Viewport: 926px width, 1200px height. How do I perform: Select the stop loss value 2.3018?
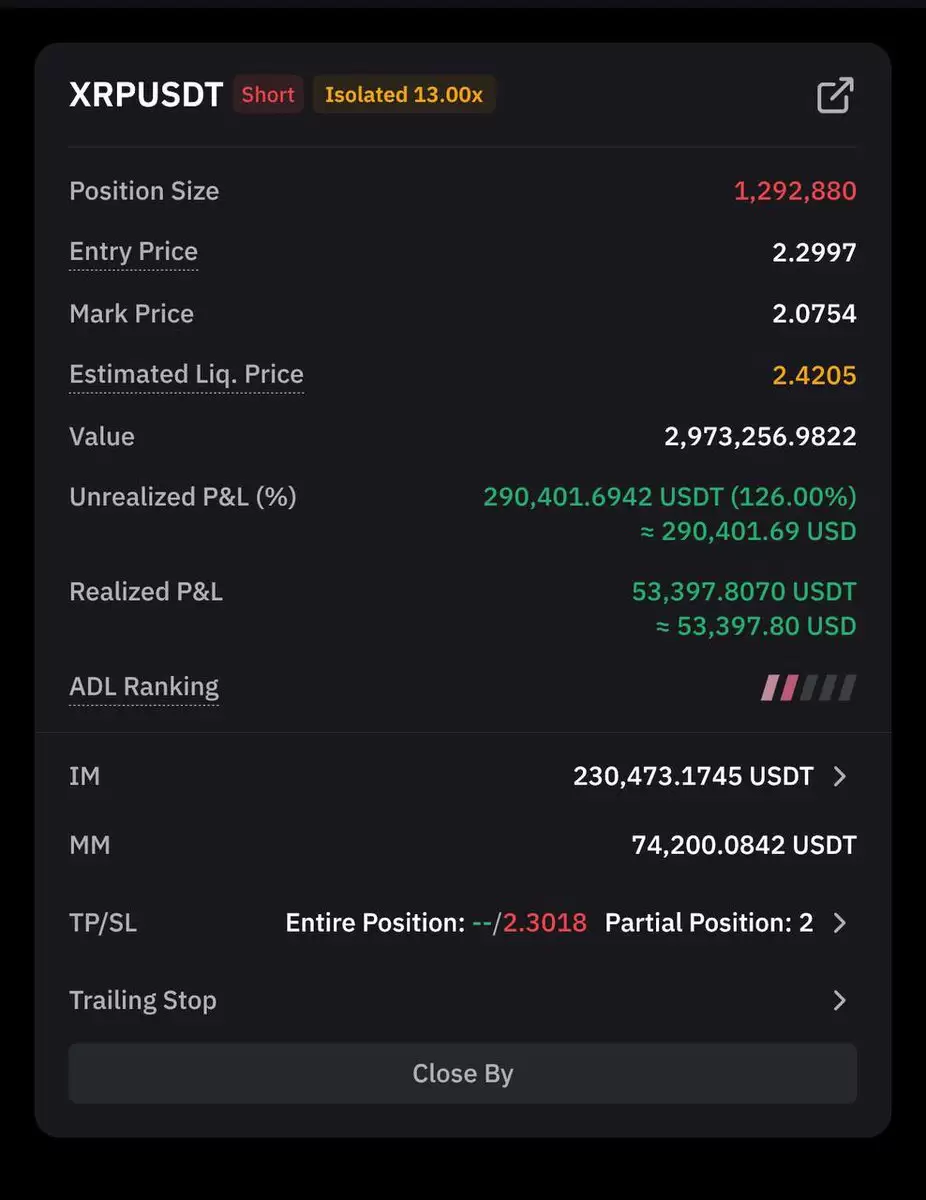[545, 922]
